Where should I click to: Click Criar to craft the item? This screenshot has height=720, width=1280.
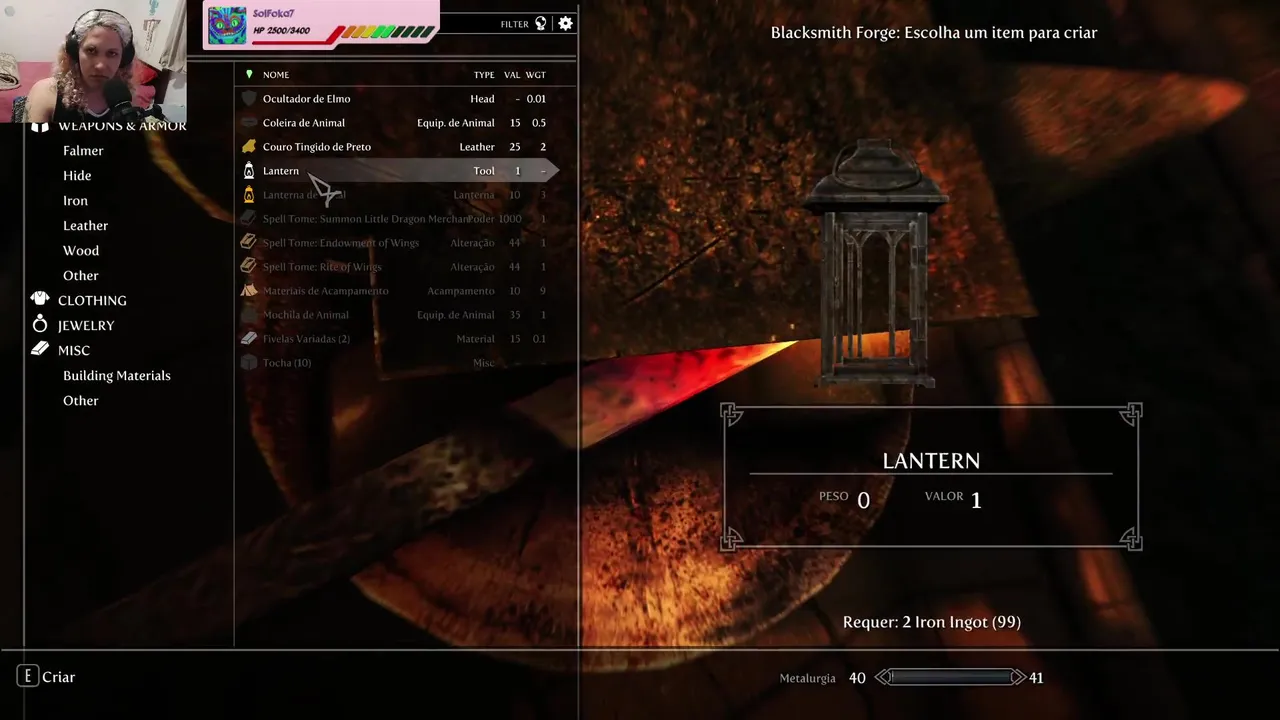[59, 677]
